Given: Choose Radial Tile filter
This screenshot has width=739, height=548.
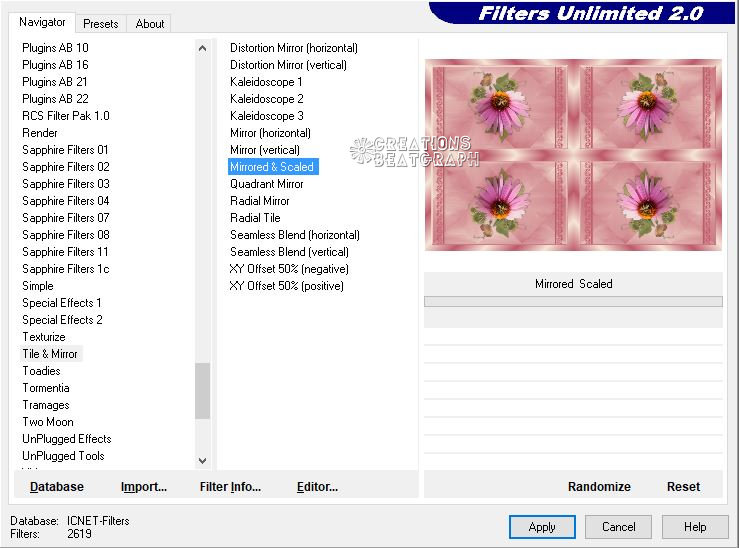Looking at the screenshot, I should pyautogui.click(x=255, y=218).
